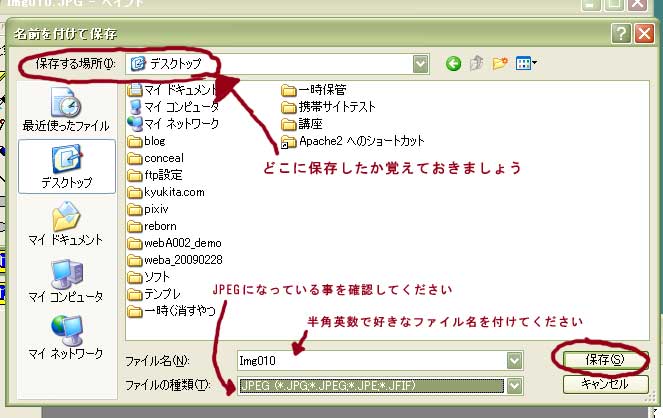Expand the ファイルの種類 dropdown arrow
Screen dimensions: 663x418
[x=514, y=385]
